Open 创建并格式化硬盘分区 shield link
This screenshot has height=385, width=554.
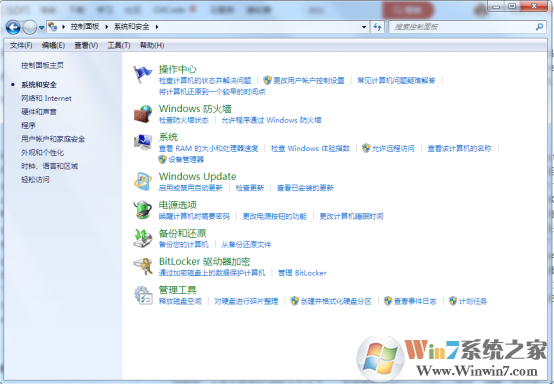click(331, 301)
